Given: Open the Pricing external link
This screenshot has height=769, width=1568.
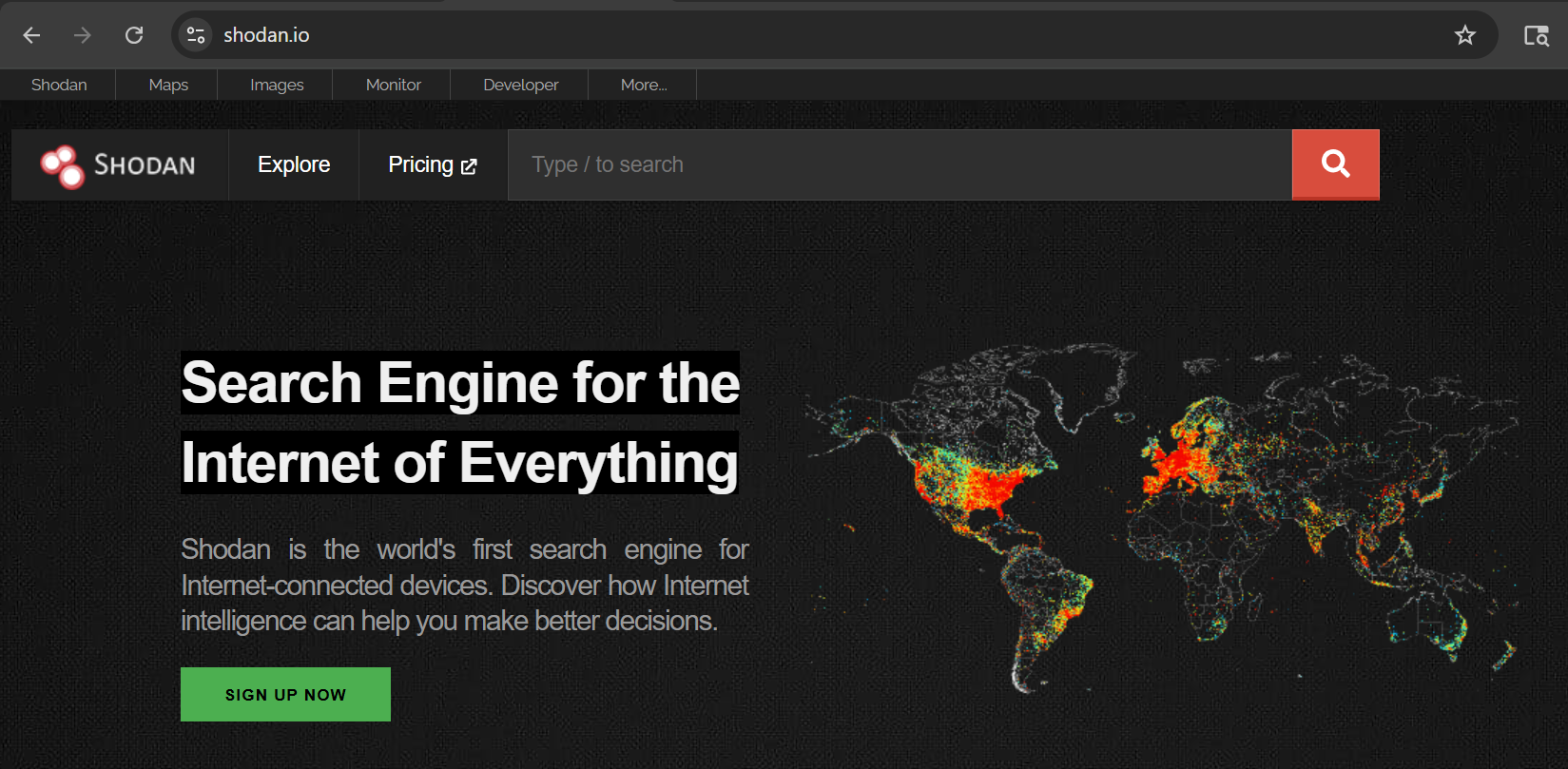Looking at the screenshot, I should 433,164.
